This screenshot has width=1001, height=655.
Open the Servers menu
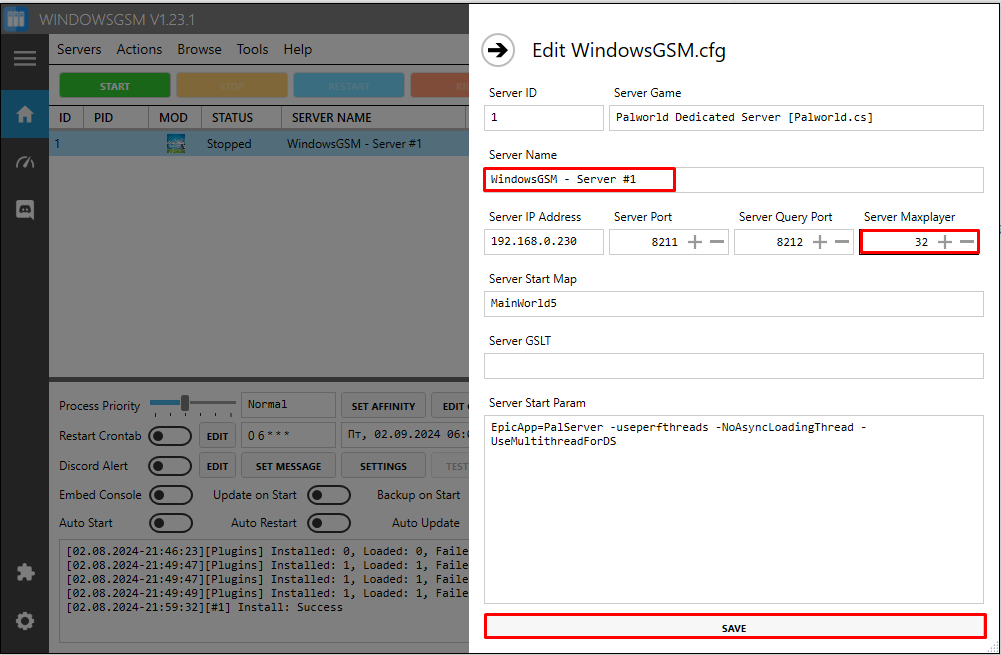[x=79, y=49]
